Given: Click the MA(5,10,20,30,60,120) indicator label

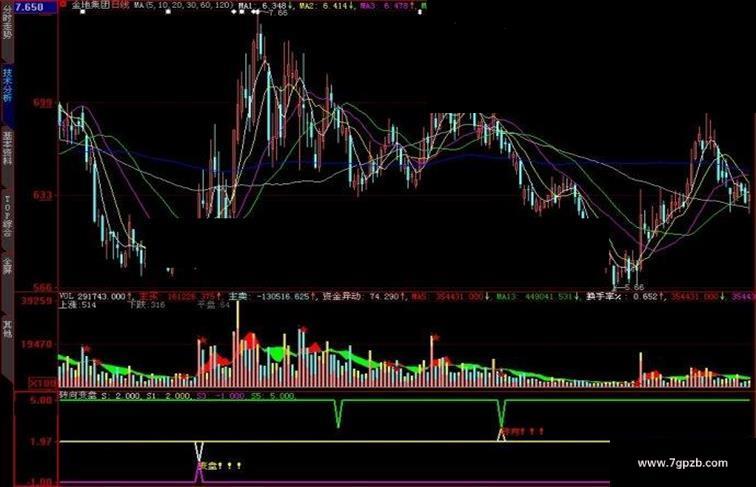Looking at the screenshot, I should pyautogui.click(x=184, y=6).
